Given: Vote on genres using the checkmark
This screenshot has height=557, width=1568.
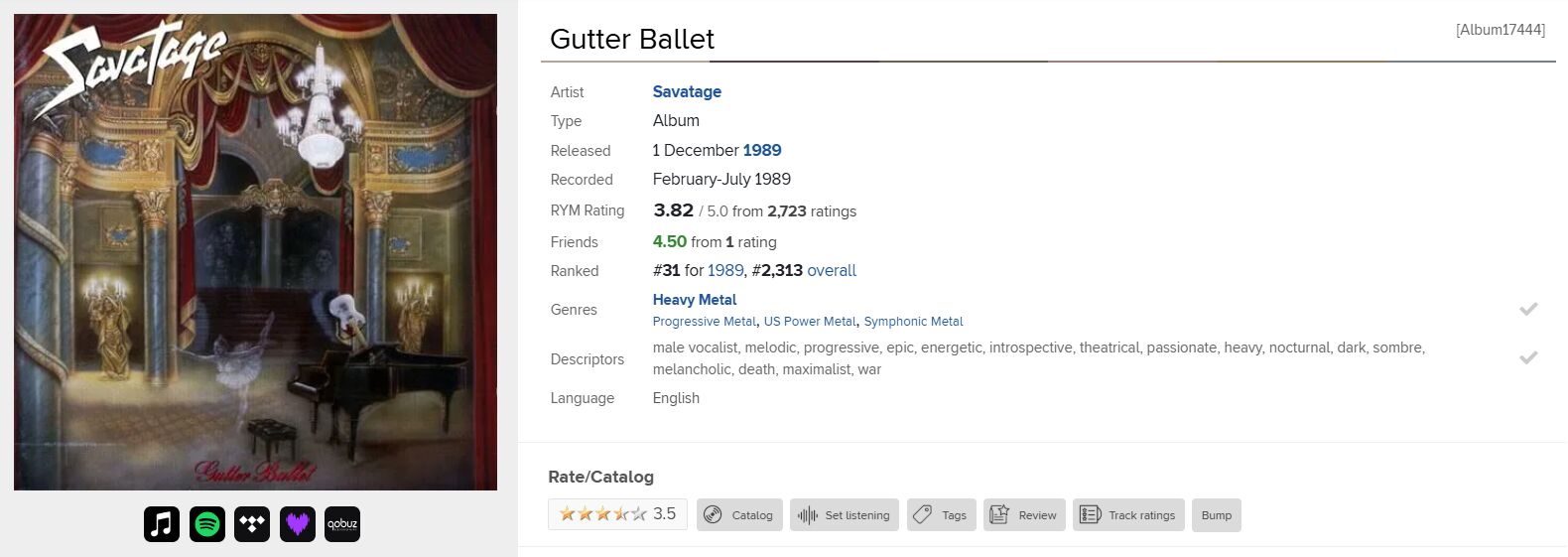Looking at the screenshot, I should coord(1528,309).
